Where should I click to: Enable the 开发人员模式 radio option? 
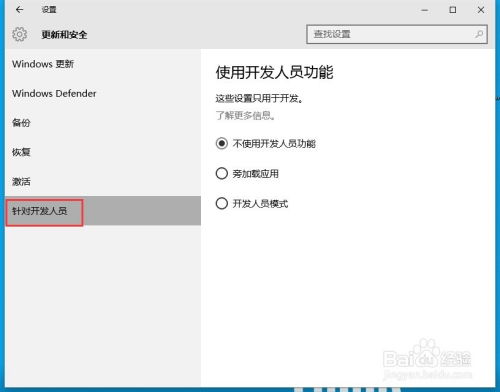click(x=222, y=203)
